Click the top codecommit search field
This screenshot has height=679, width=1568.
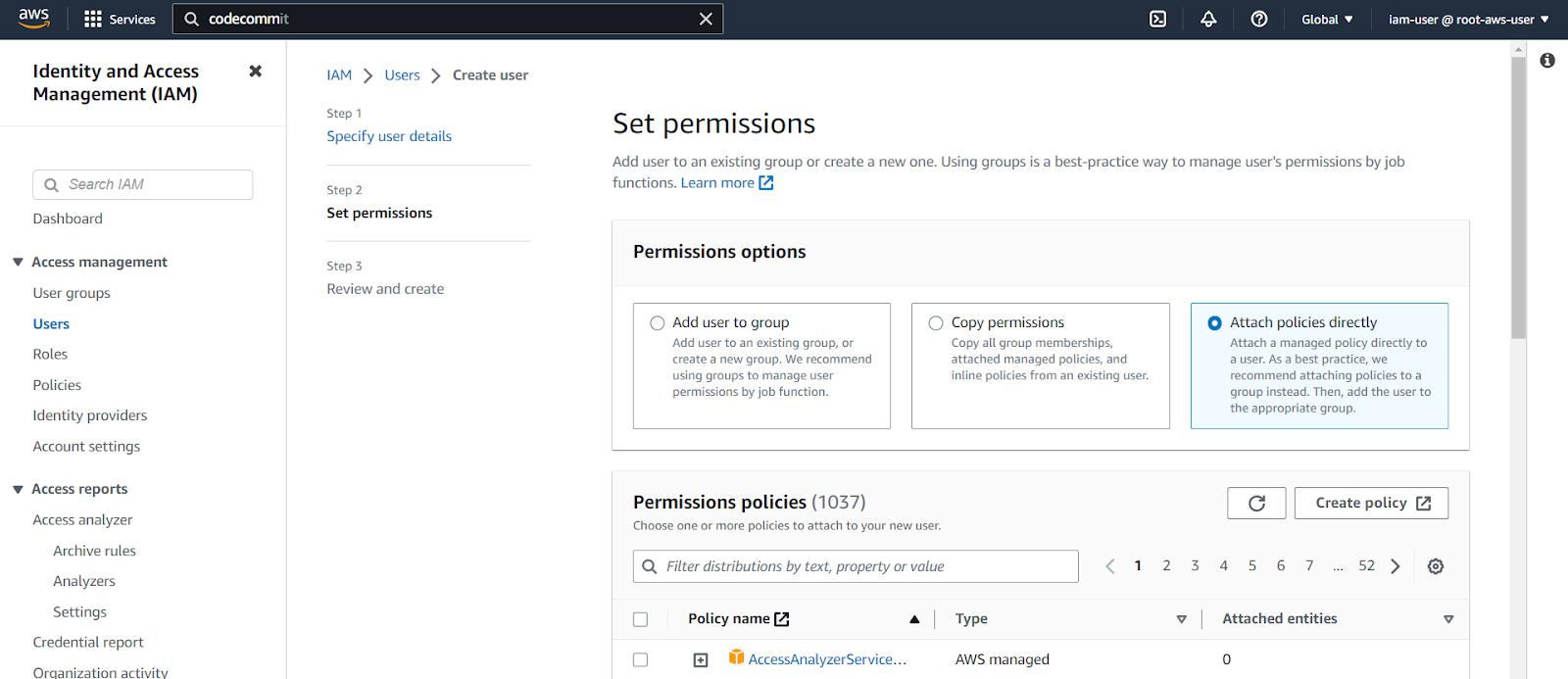[448, 19]
